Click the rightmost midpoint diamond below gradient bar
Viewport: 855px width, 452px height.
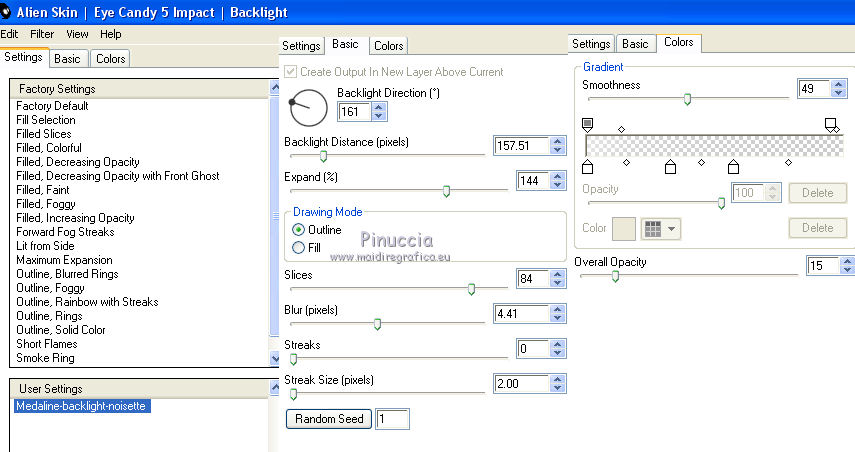pos(788,162)
